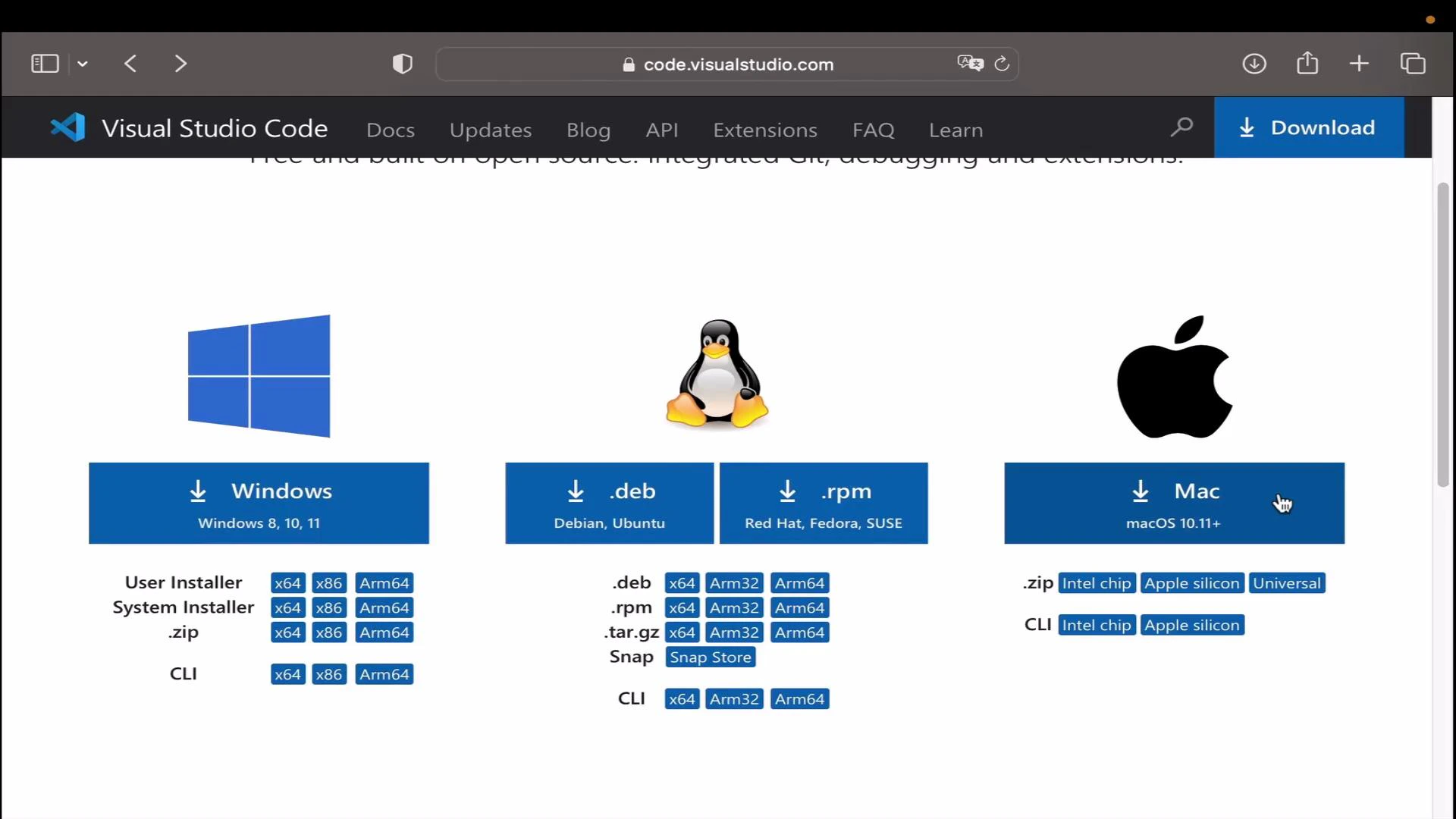Open the FAQ menu item
This screenshot has height=819, width=1456.
tap(874, 130)
